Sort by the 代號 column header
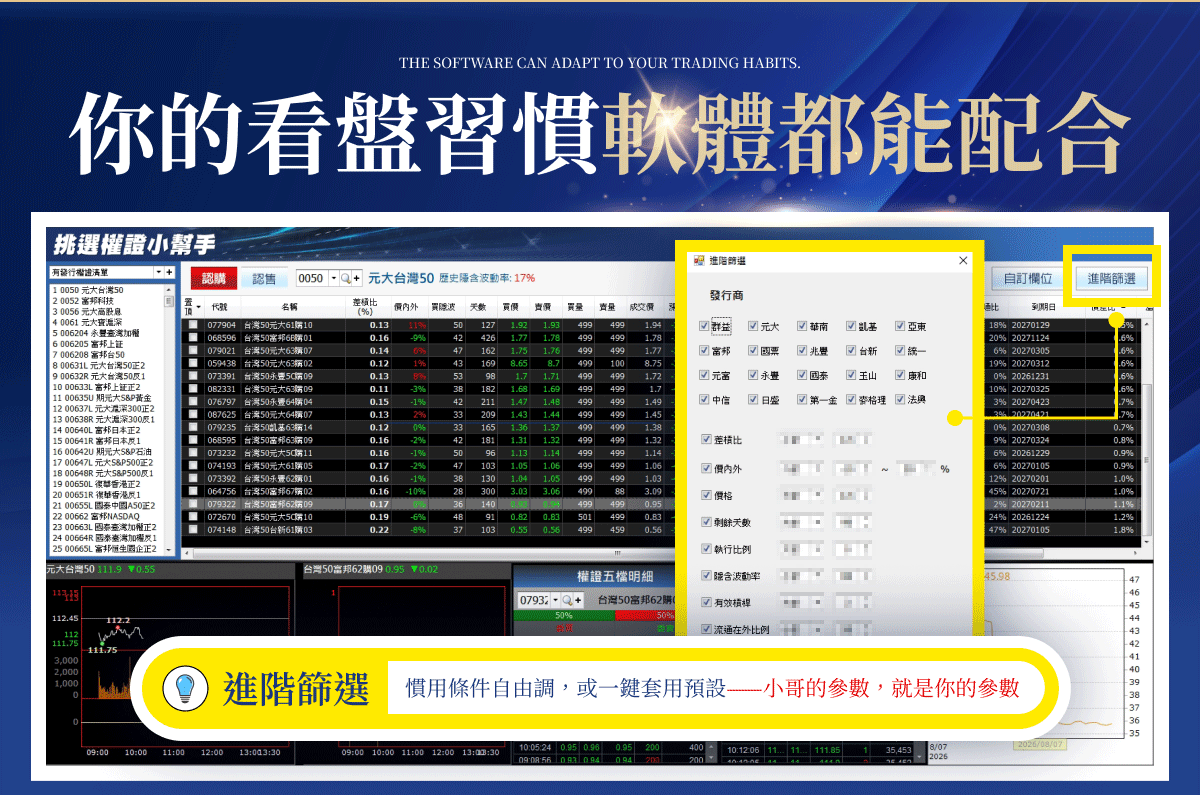Image resolution: width=1200 pixels, height=795 pixels. pos(220,306)
